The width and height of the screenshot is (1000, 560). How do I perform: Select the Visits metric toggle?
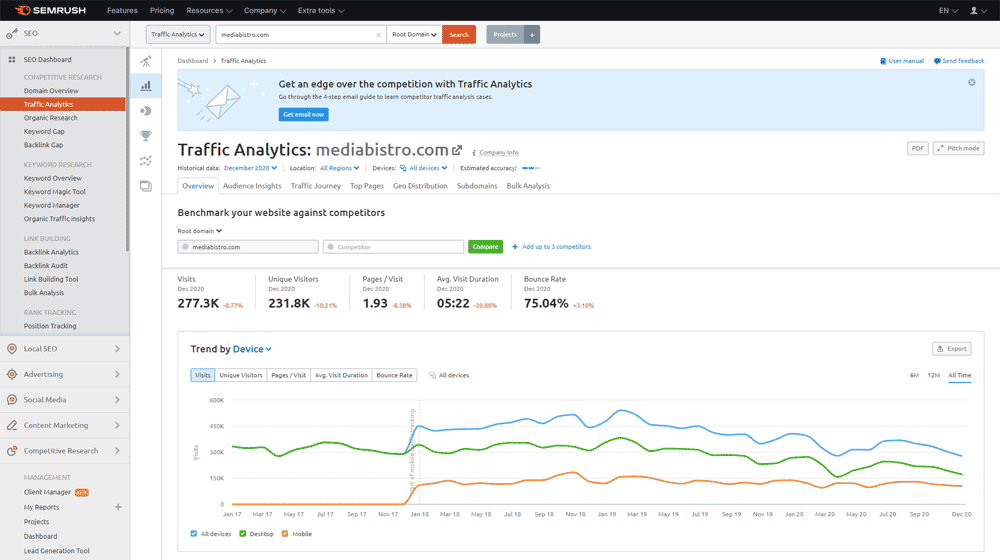tap(203, 375)
